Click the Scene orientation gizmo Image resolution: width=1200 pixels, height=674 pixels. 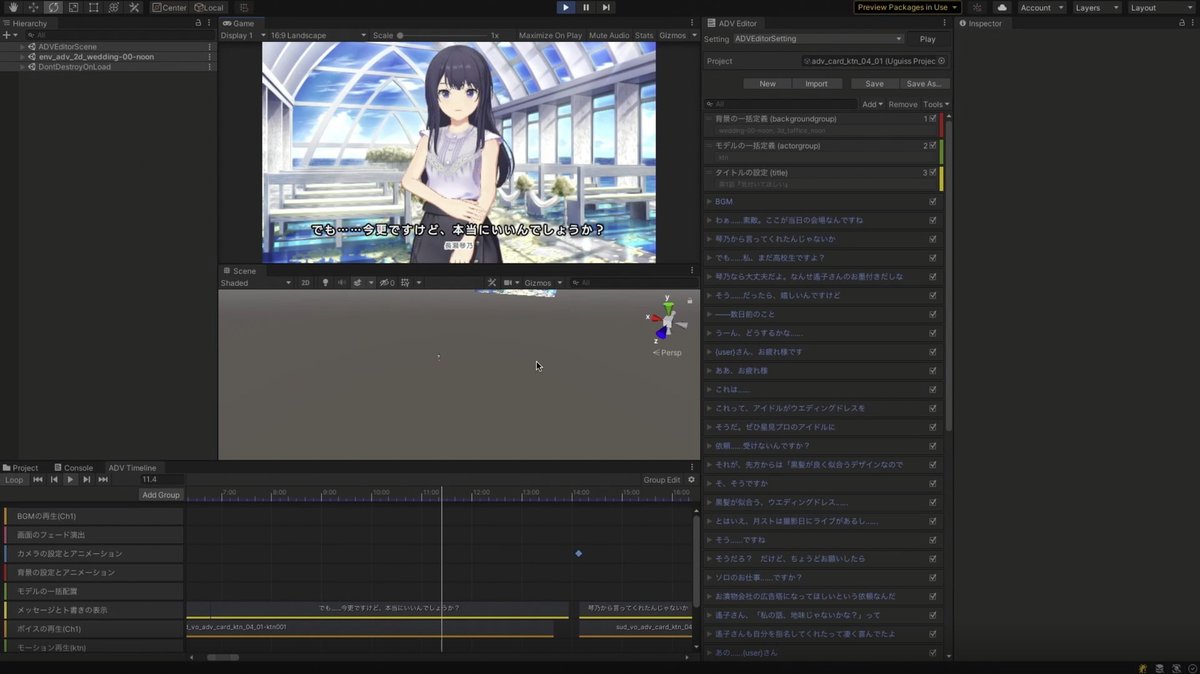tap(665, 320)
